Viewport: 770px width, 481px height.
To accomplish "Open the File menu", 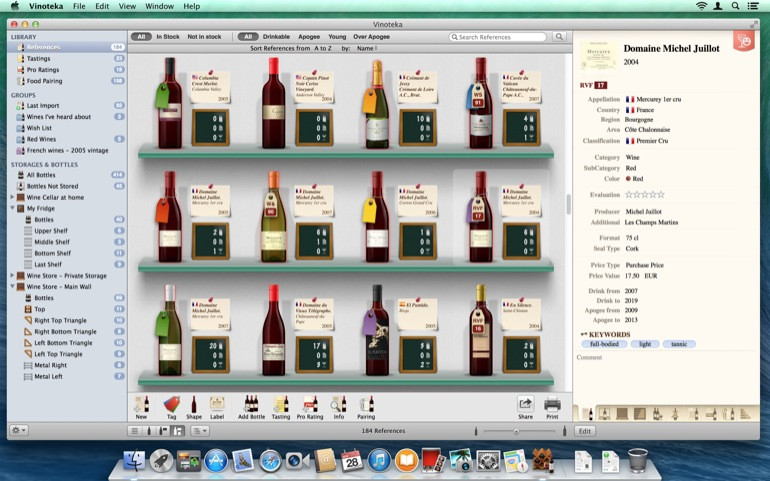I will tap(79, 6).
